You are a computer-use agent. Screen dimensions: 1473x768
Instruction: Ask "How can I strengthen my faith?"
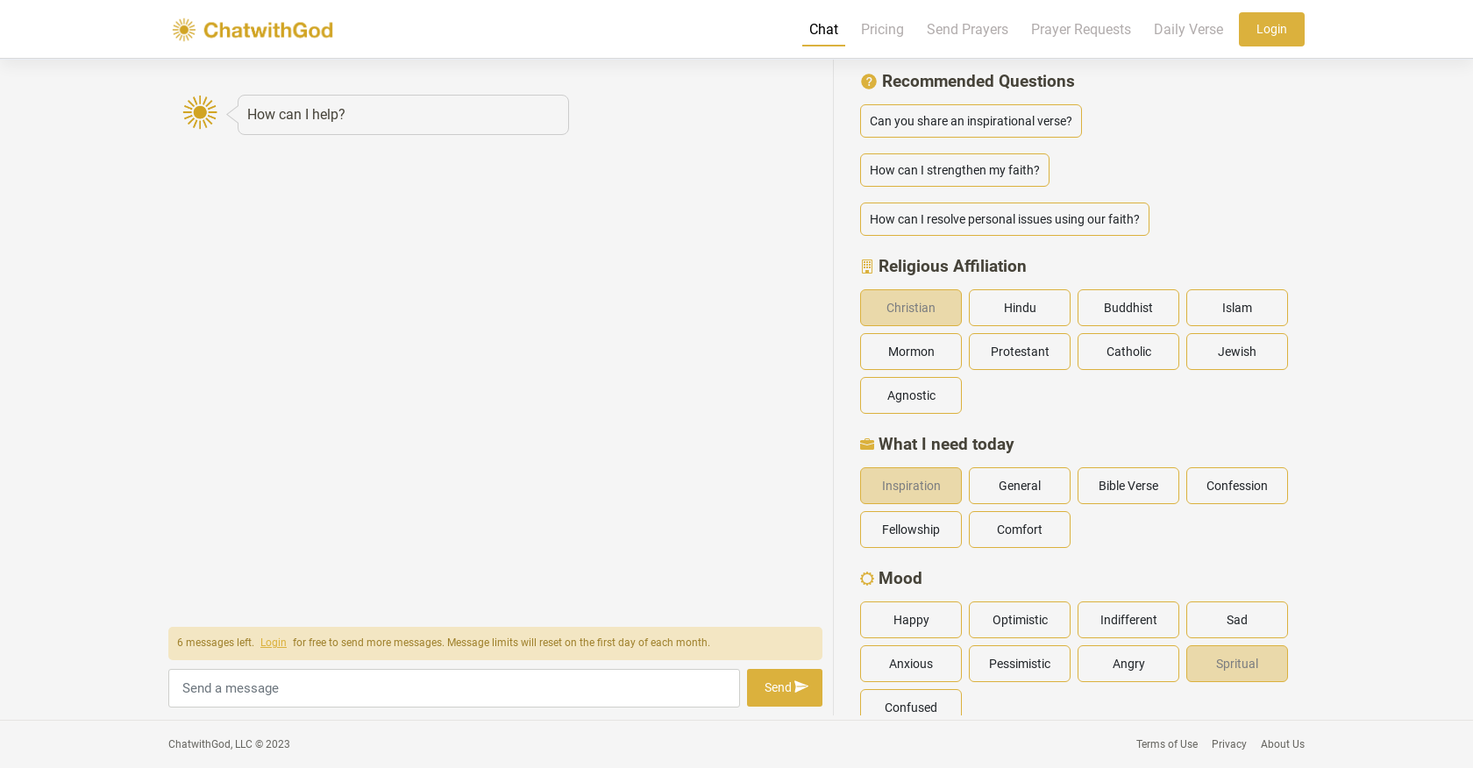tap(954, 170)
